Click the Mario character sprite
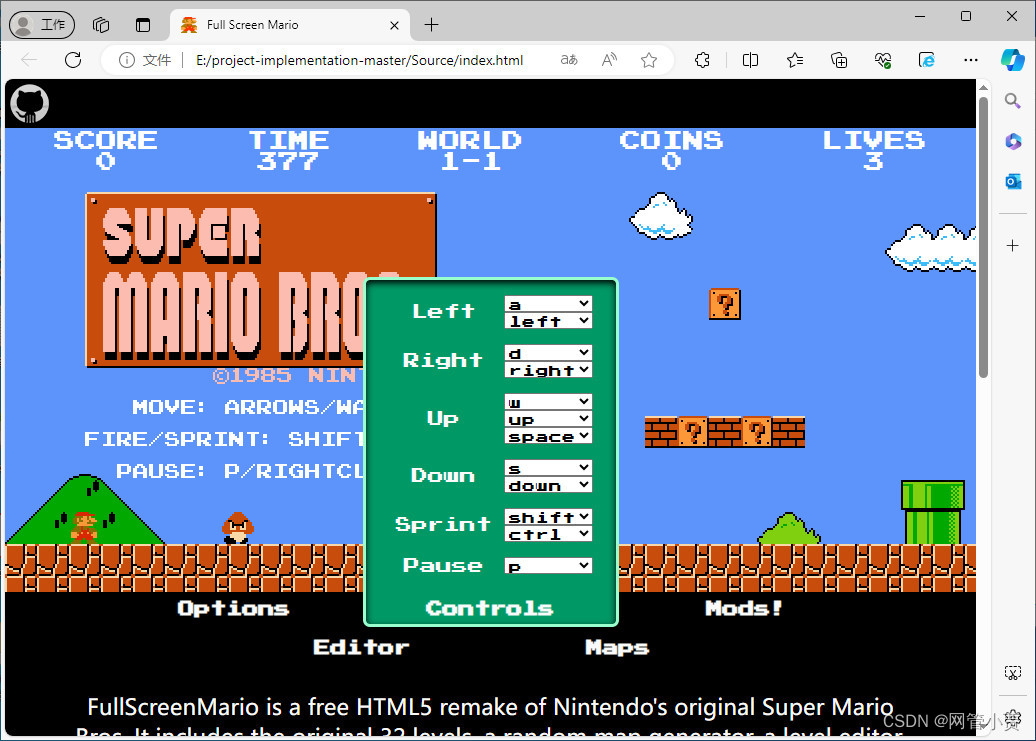This screenshot has height=741, width=1036. [x=84, y=526]
